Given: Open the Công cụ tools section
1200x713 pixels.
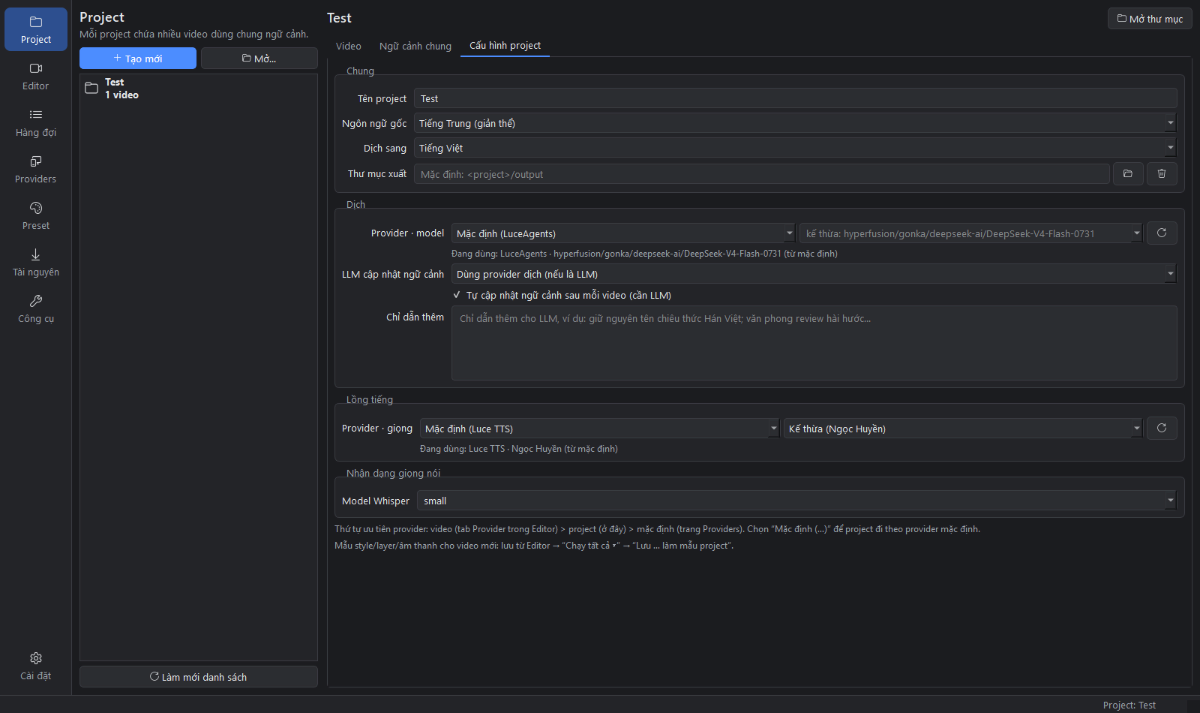Looking at the screenshot, I should 35,308.
